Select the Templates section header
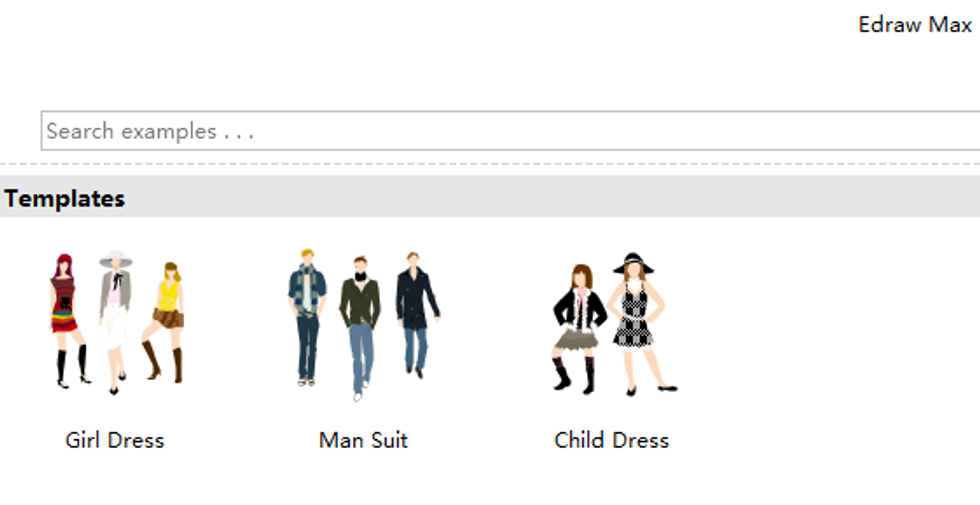980x505 pixels. [490, 197]
